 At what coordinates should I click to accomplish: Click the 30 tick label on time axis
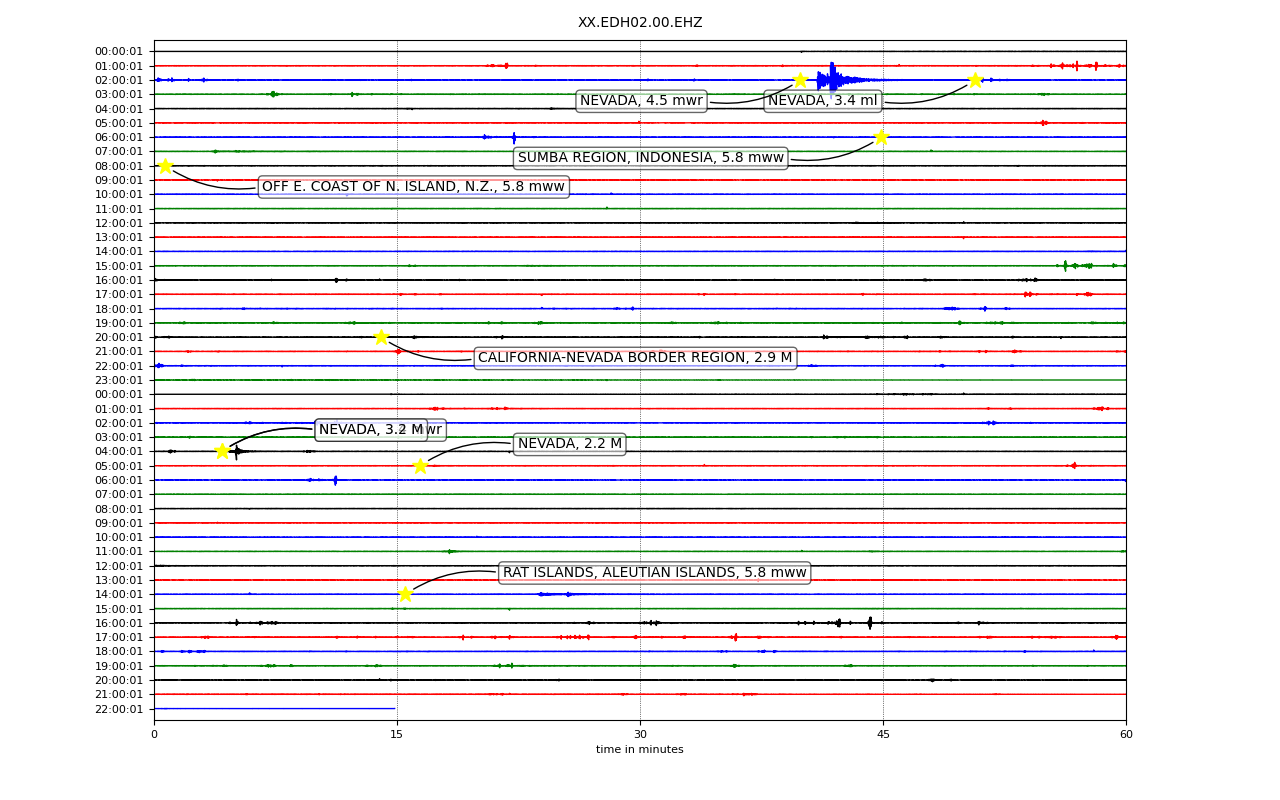(640, 735)
